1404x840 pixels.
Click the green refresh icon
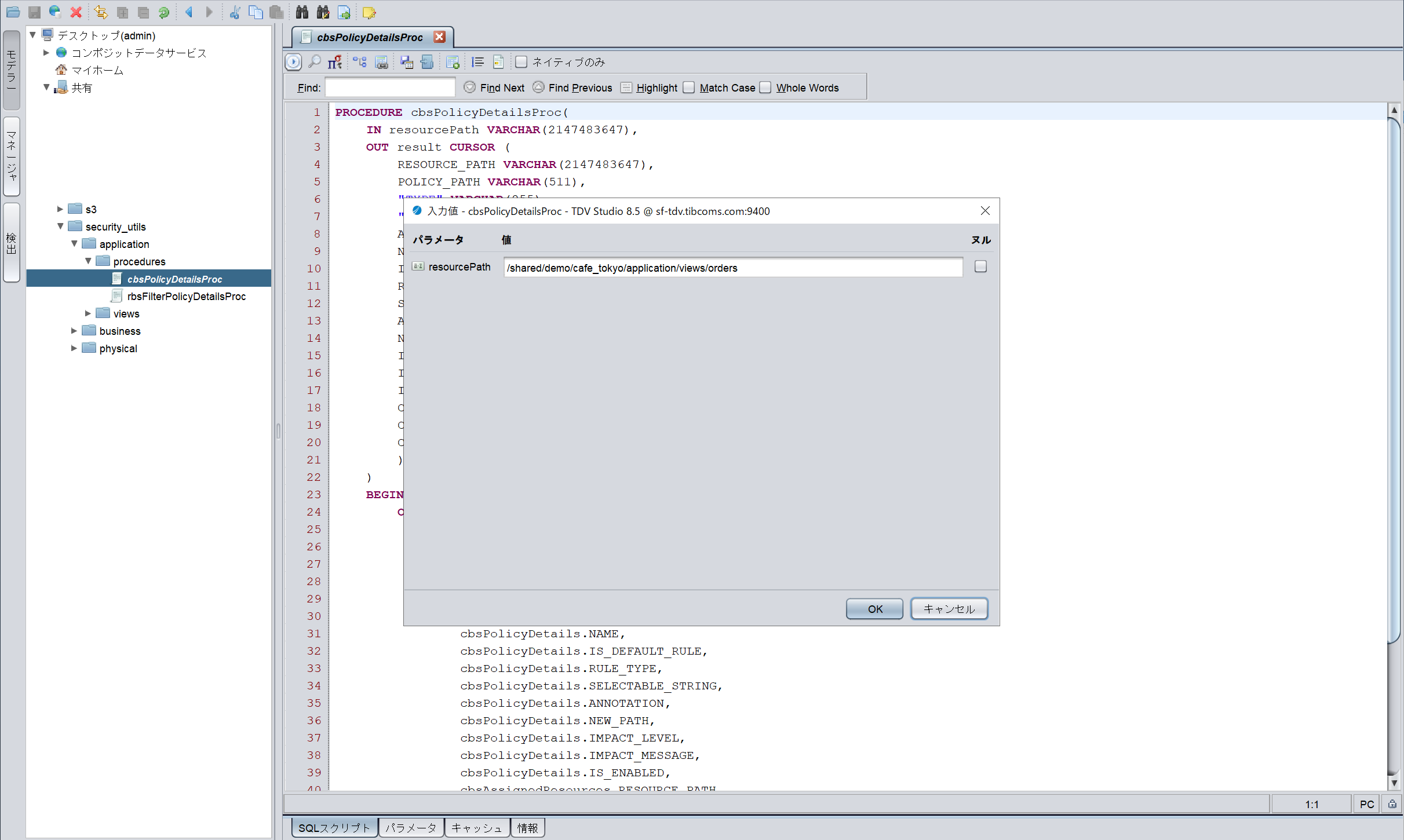(x=164, y=12)
